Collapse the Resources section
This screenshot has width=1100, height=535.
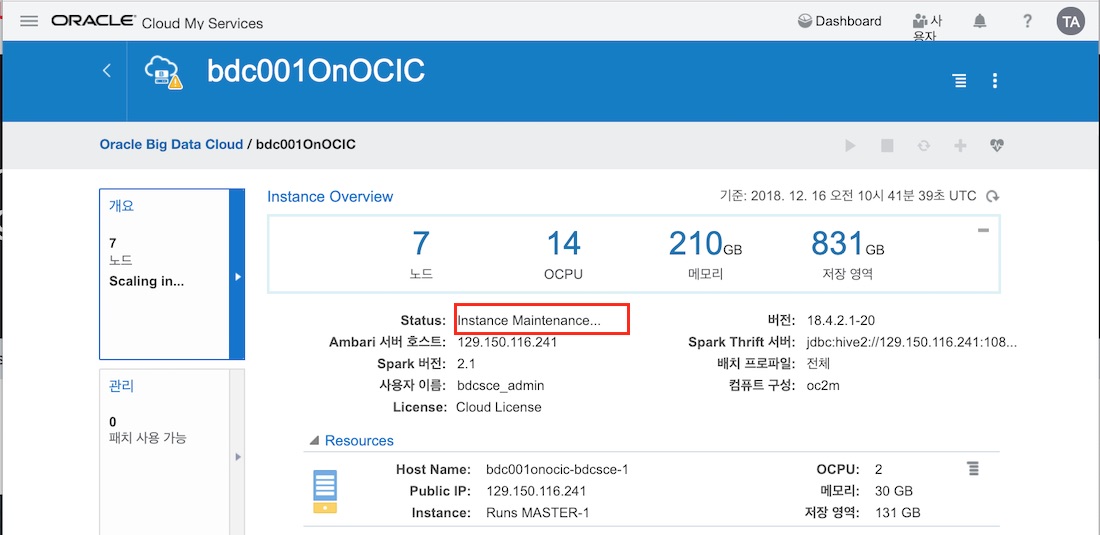click(316, 441)
